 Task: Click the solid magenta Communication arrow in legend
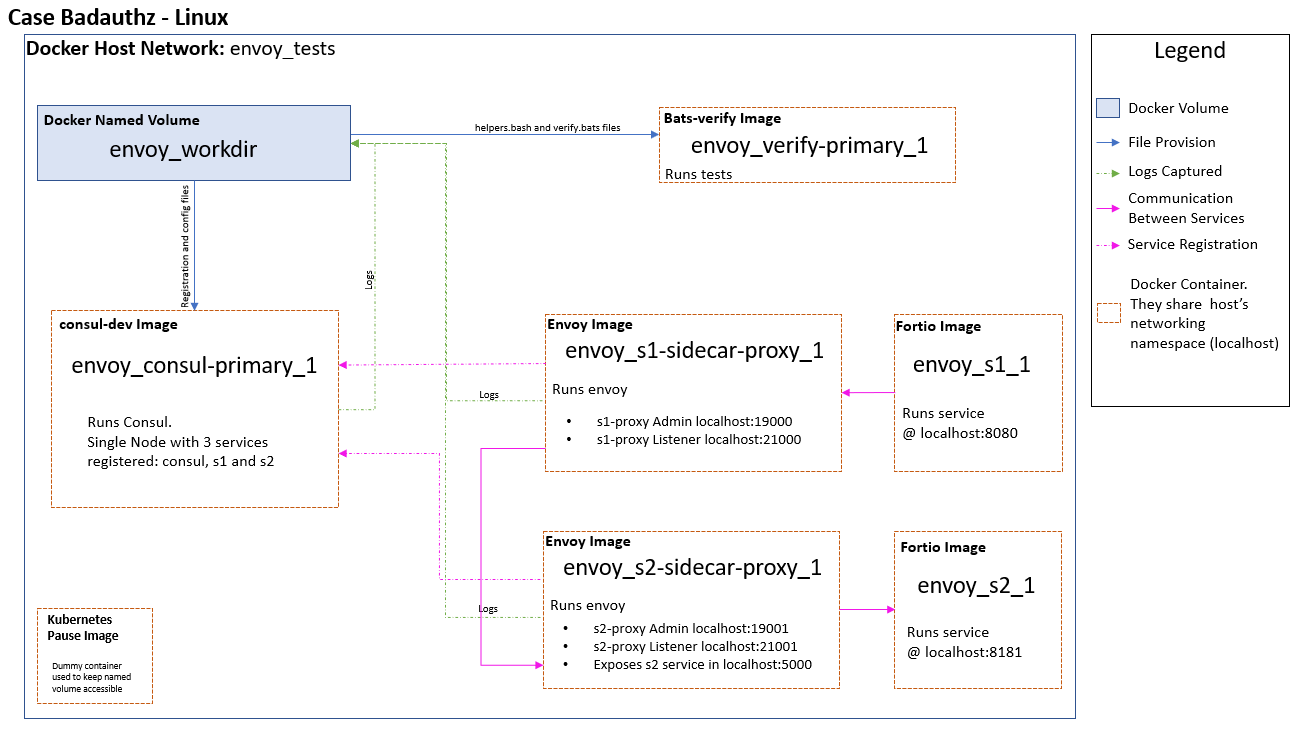[x=1108, y=209]
